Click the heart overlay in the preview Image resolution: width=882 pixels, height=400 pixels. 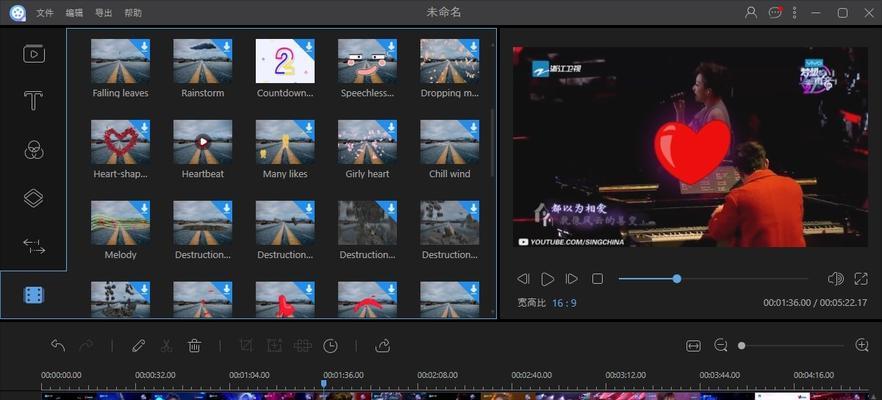[692, 151]
